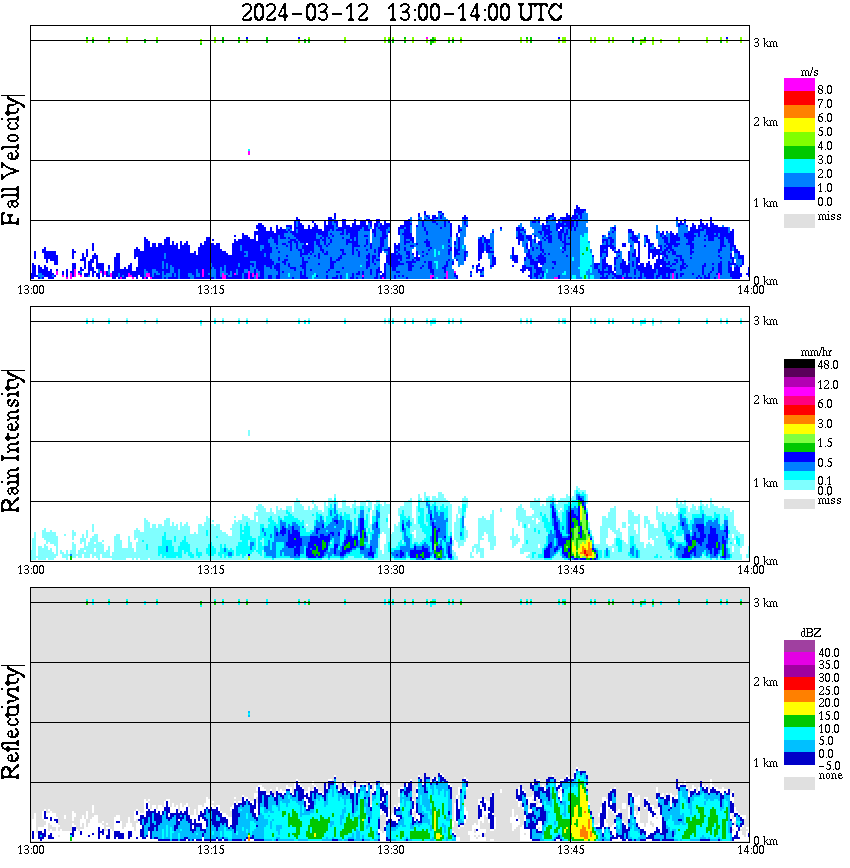
Task: Click the 3 km label beside Fall Velocity
Action: tap(765, 43)
